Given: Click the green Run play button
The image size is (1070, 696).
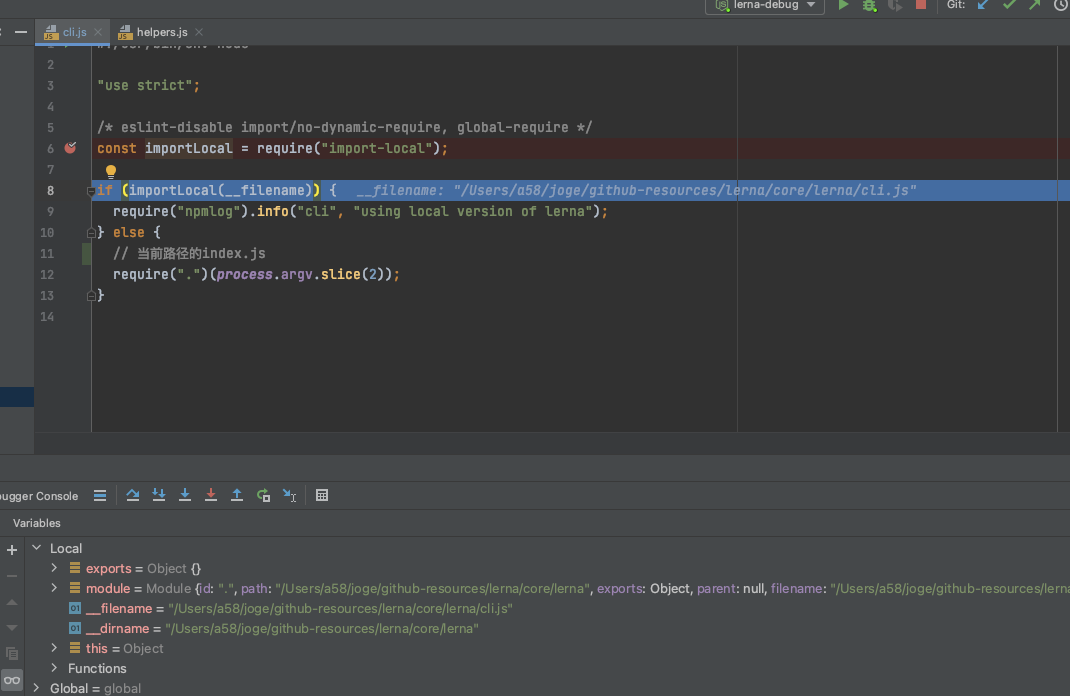Looking at the screenshot, I should click(x=843, y=5).
